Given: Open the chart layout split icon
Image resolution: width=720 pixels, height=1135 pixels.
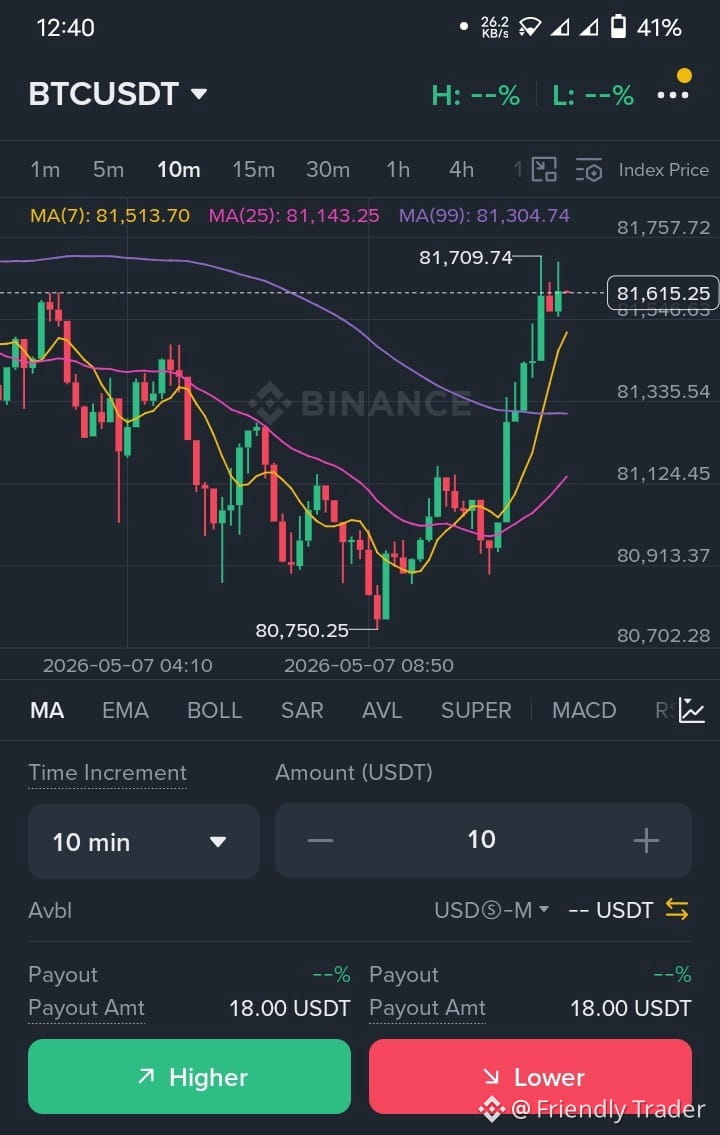Looking at the screenshot, I should coord(544,169).
